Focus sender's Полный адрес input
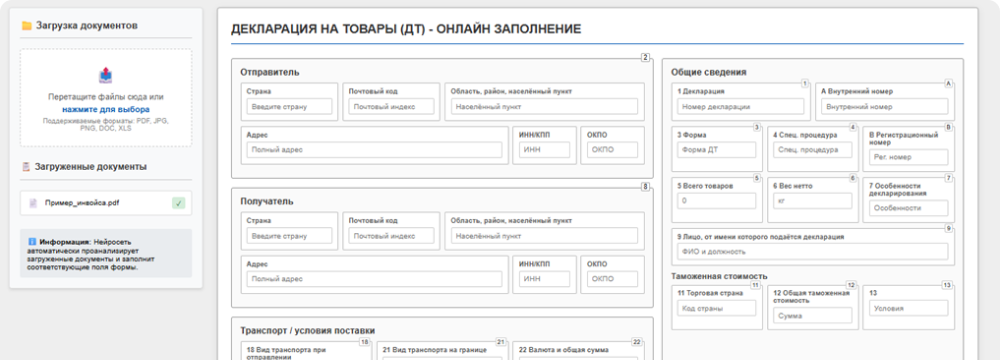Viewport: 1000px width, 360px height. (x=374, y=150)
